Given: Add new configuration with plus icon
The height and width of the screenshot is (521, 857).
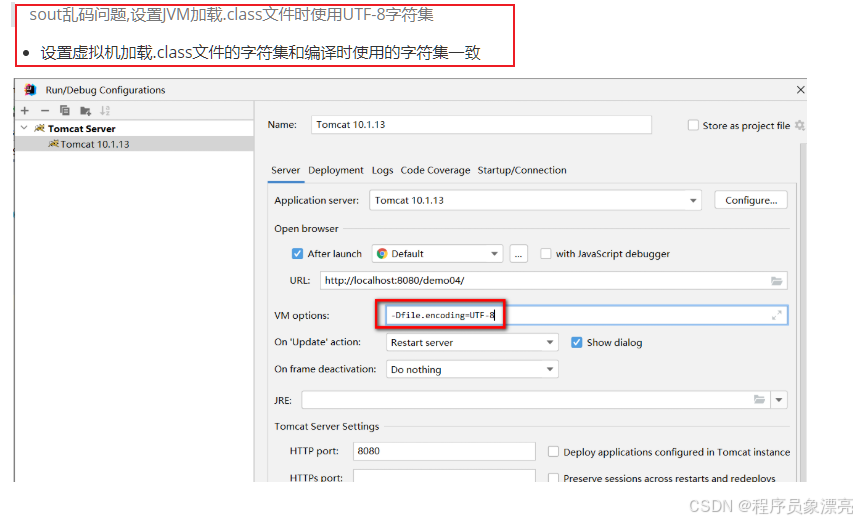Looking at the screenshot, I should [25, 111].
